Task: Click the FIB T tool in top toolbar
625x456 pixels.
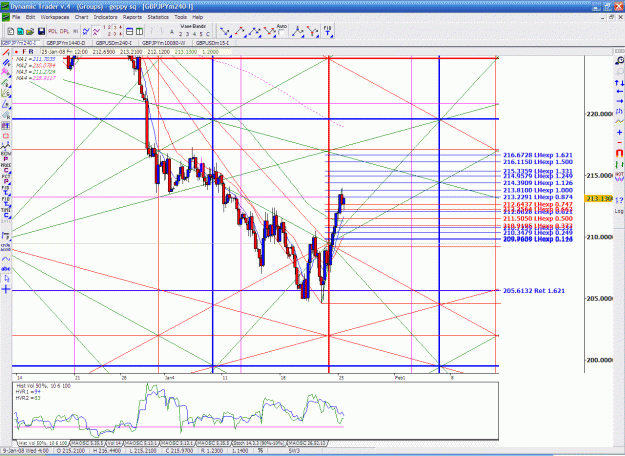Action: click(x=327, y=31)
